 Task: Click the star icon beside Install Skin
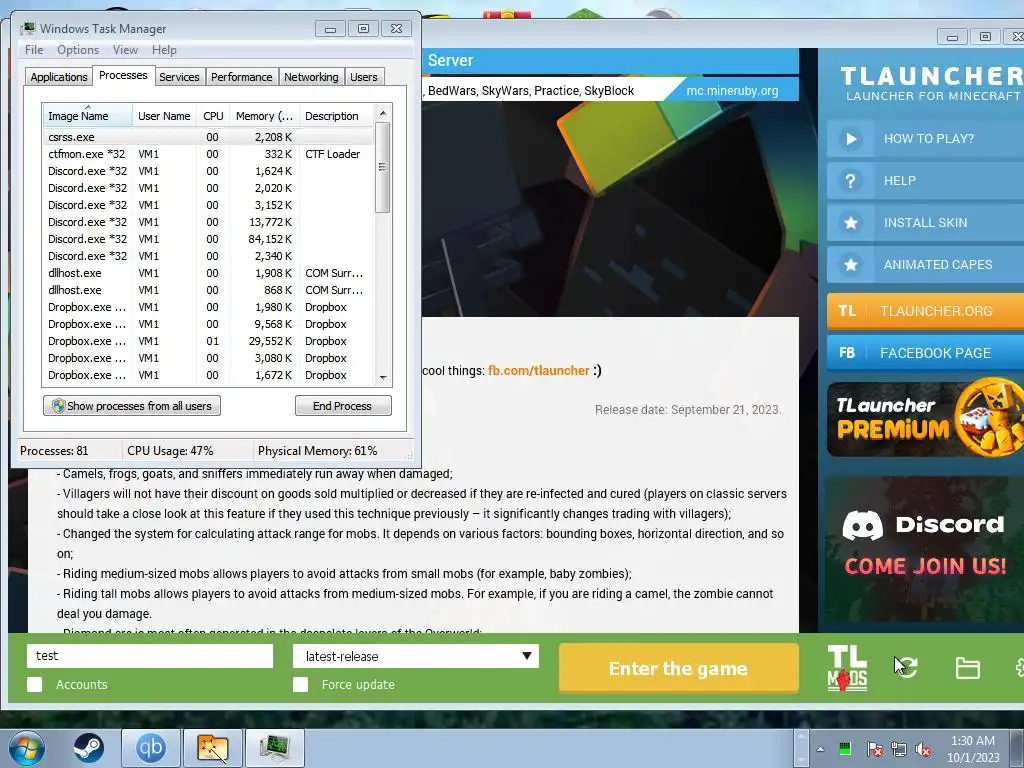[x=850, y=223]
